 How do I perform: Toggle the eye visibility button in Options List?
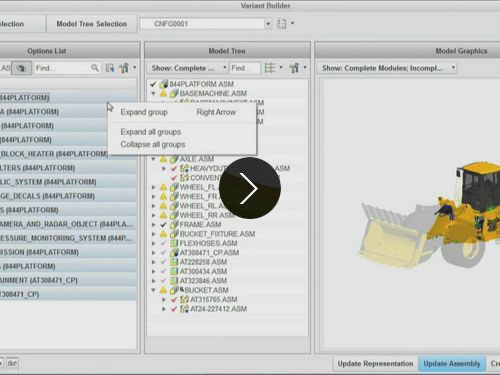[22, 68]
